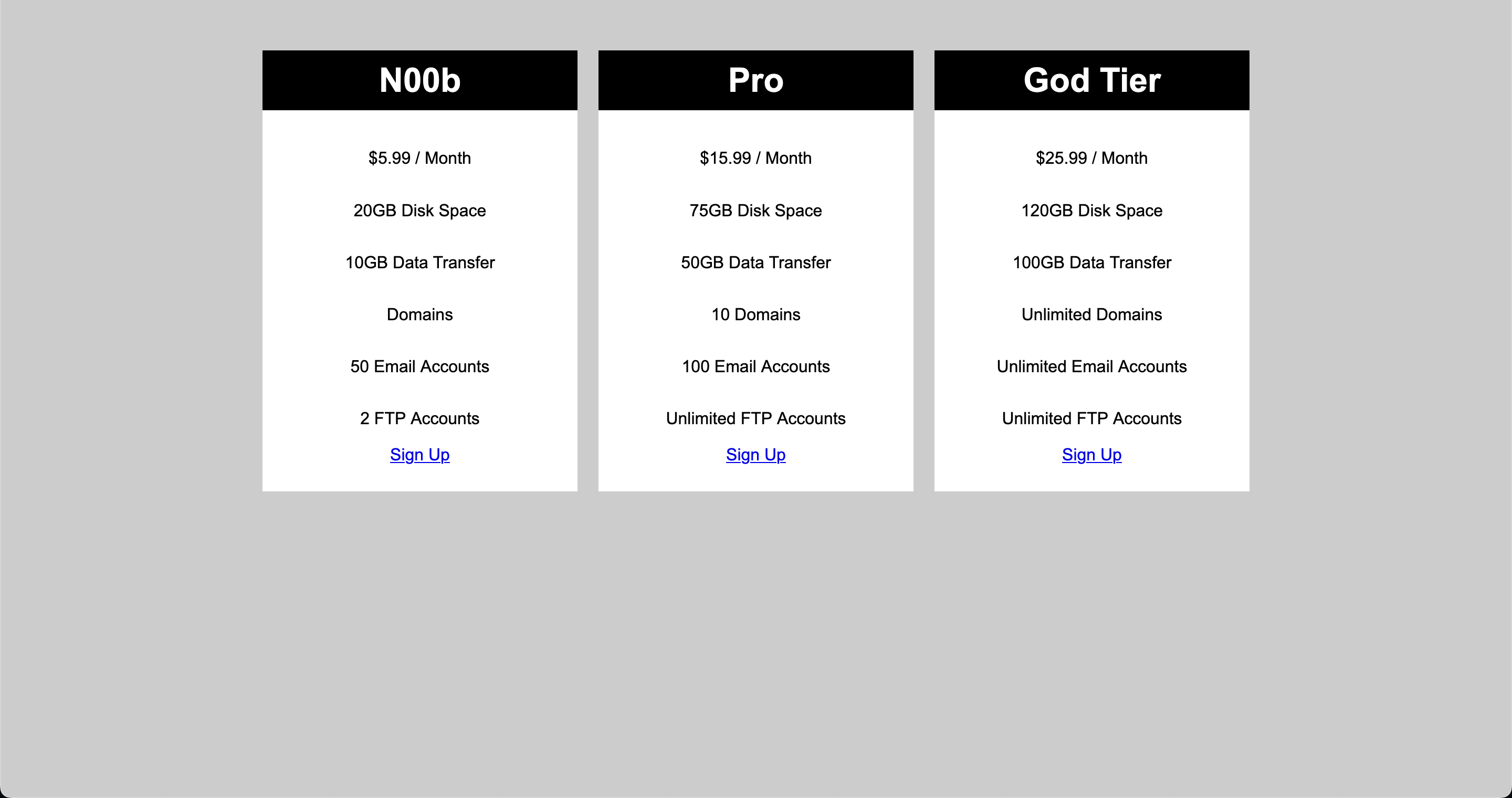Click Pro plan domain count text
This screenshot has height=798, width=1512.
coord(755,314)
